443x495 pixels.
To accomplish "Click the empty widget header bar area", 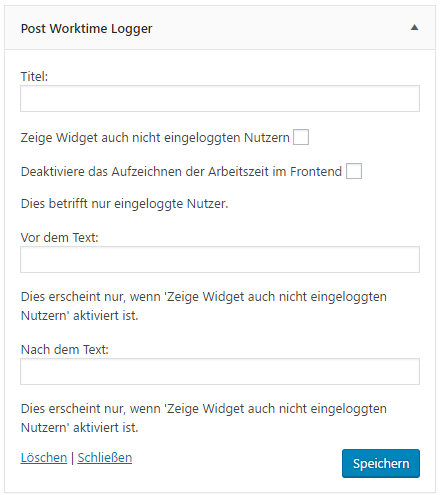I will [280, 28].
